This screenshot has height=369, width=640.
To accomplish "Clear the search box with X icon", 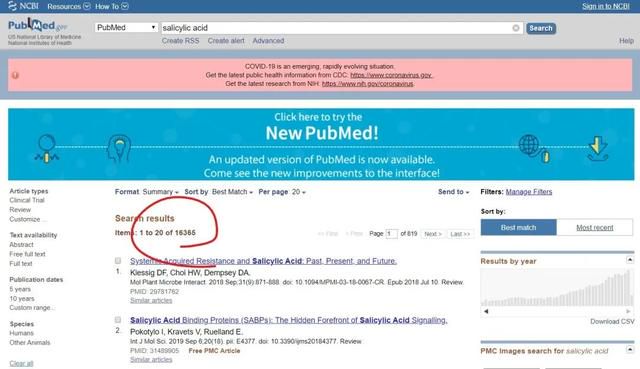I will coord(516,28).
